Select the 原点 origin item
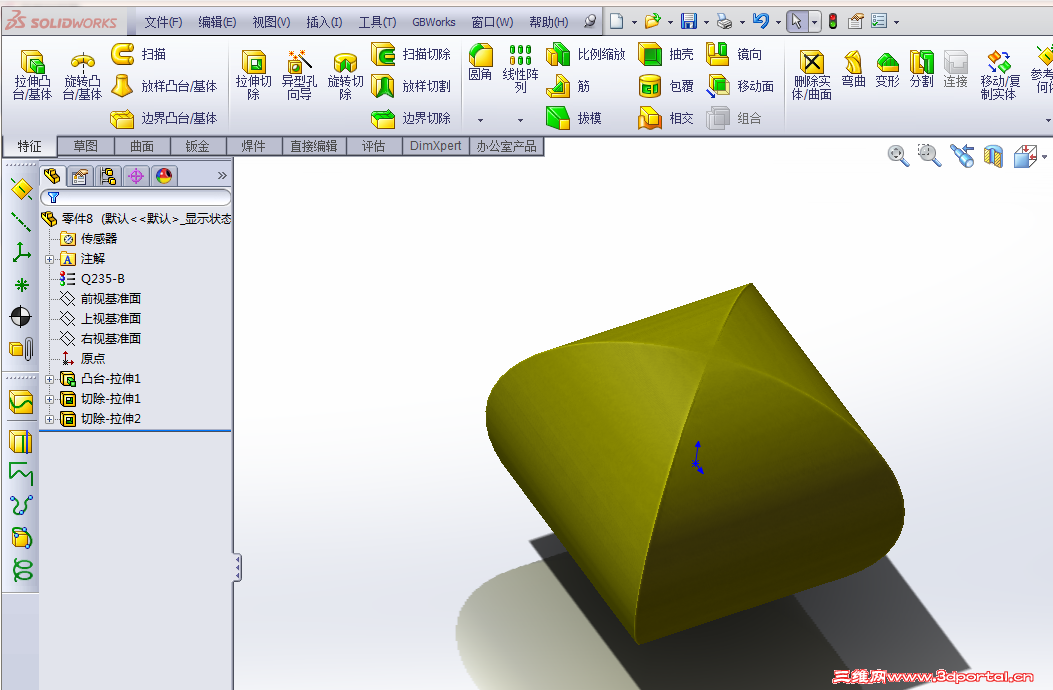This screenshot has height=690, width=1053. pyautogui.click(x=93, y=359)
